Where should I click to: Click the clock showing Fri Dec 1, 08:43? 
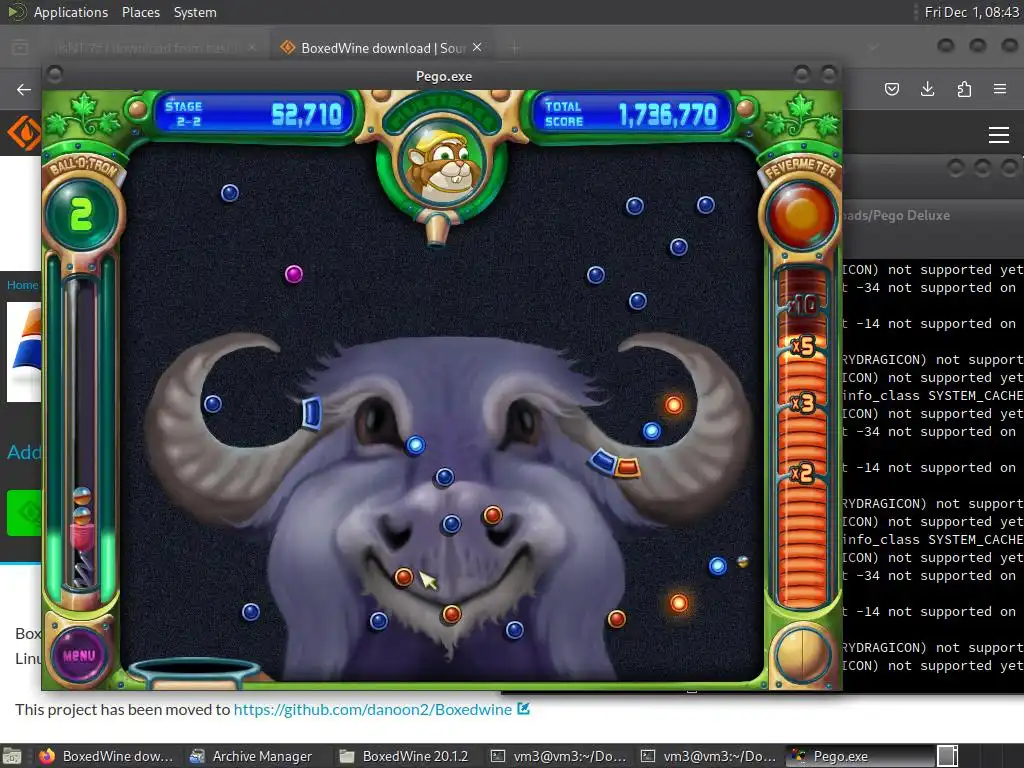[971, 12]
